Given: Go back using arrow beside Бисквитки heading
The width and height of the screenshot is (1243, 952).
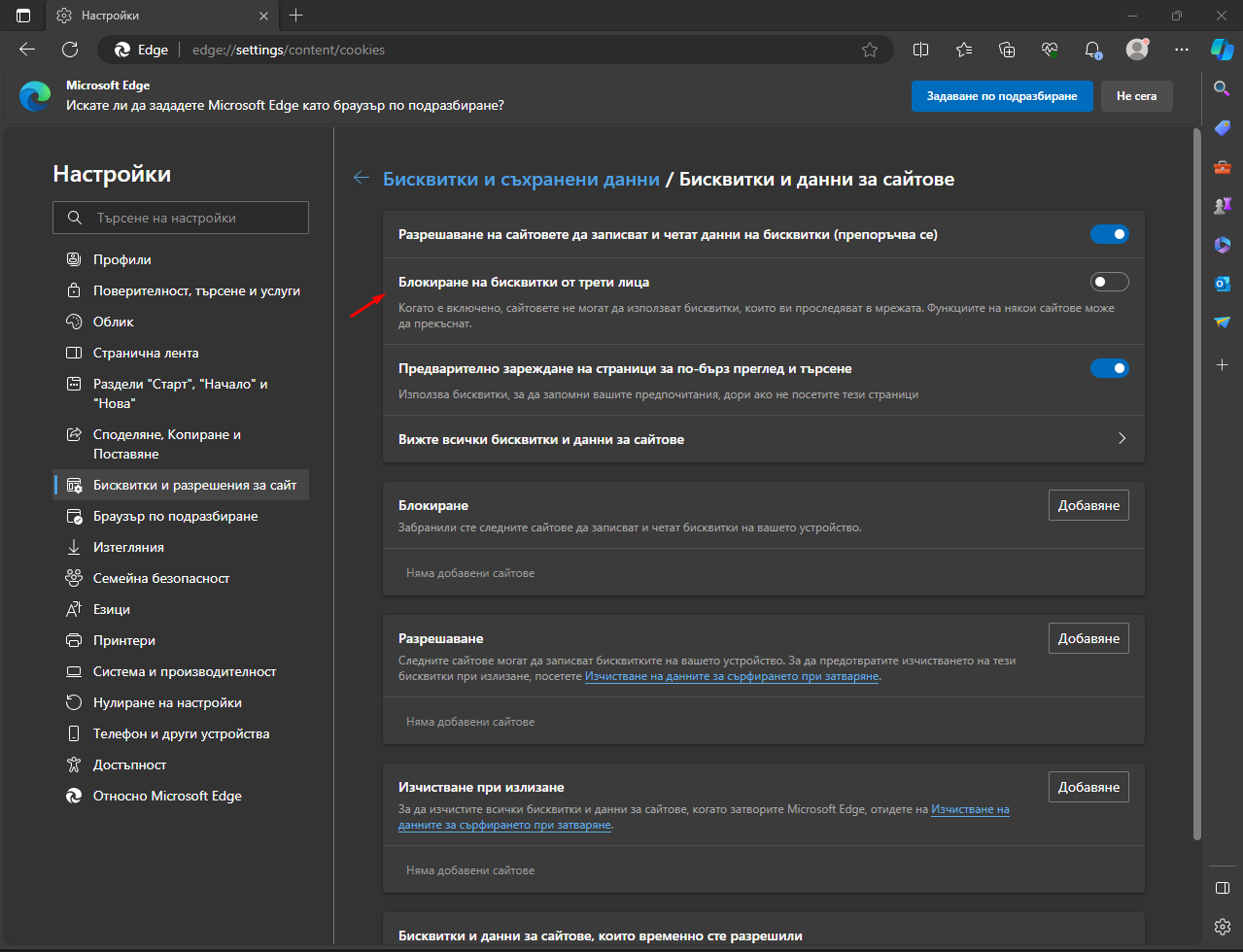Looking at the screenshot, I should point(362,178).
